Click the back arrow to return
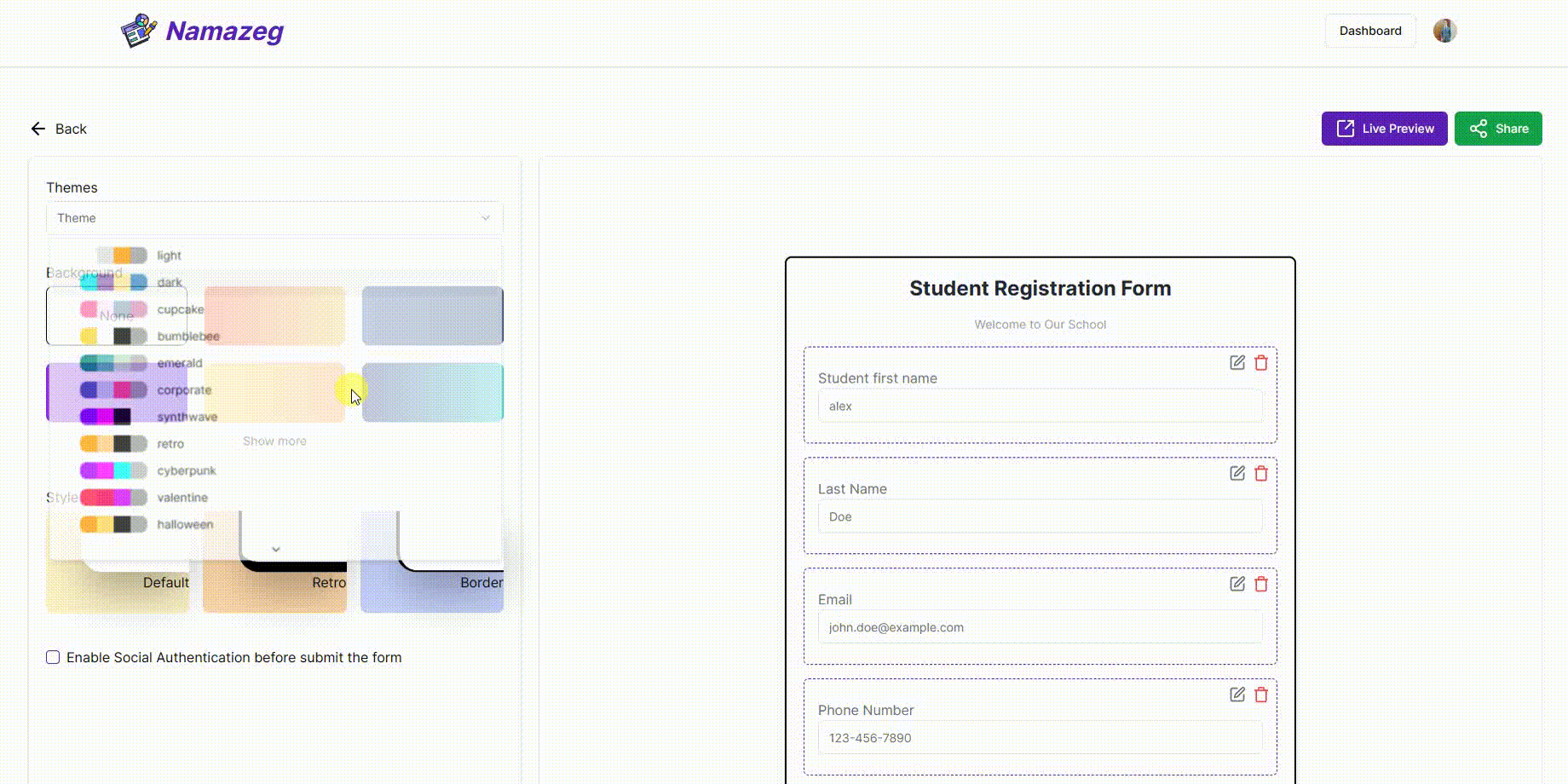 click(x=37, y=128)
